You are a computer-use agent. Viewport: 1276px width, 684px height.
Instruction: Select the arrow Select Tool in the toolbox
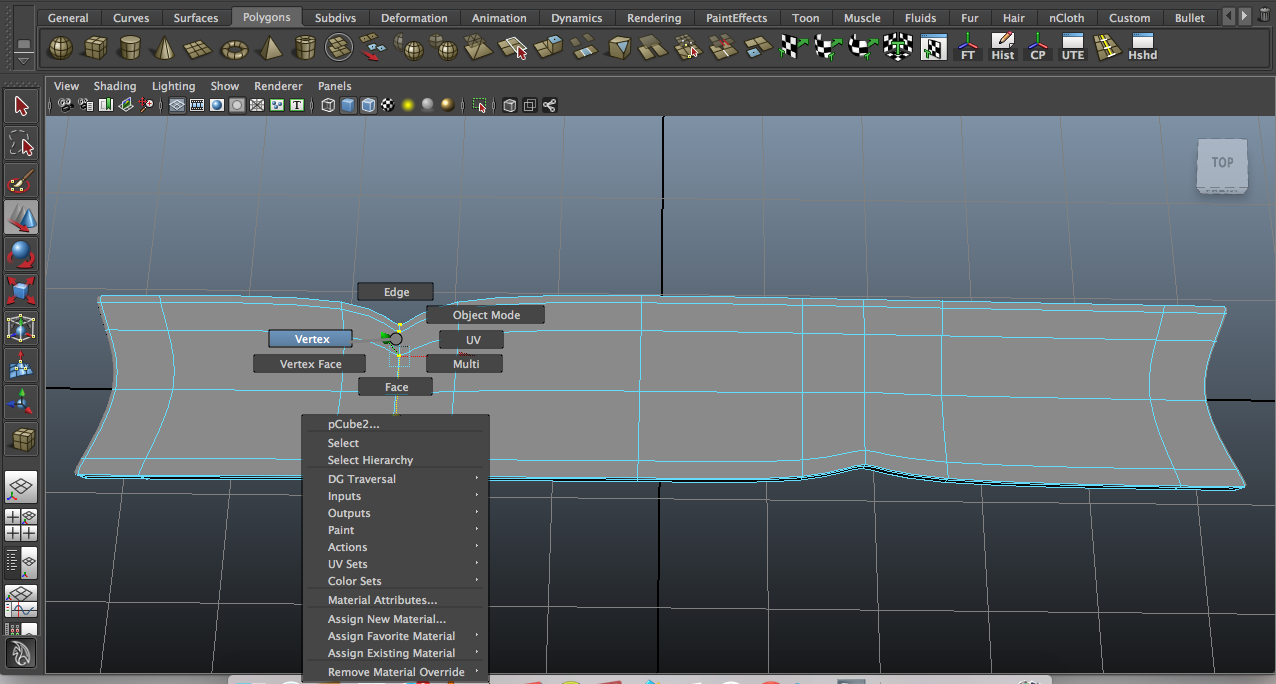point(21,105)
